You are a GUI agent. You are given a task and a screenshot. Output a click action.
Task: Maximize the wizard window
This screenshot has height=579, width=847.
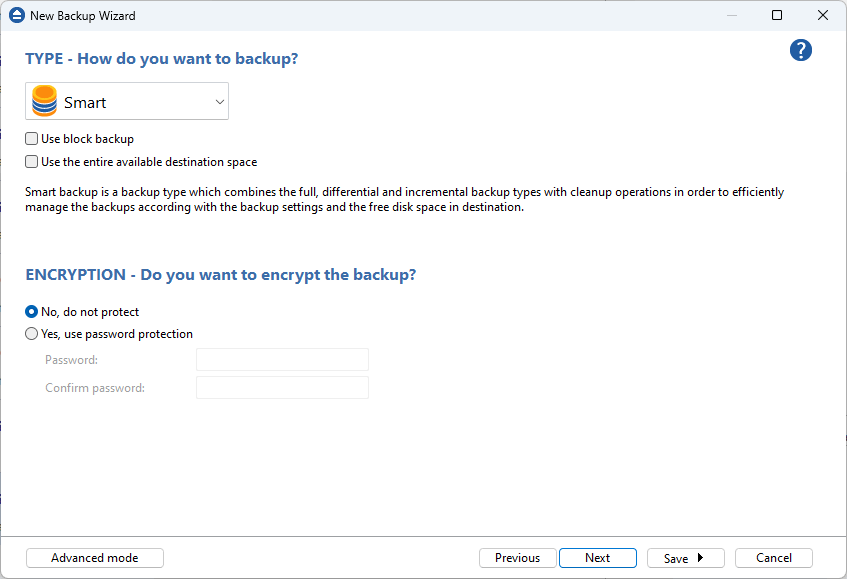coord(777,16)
